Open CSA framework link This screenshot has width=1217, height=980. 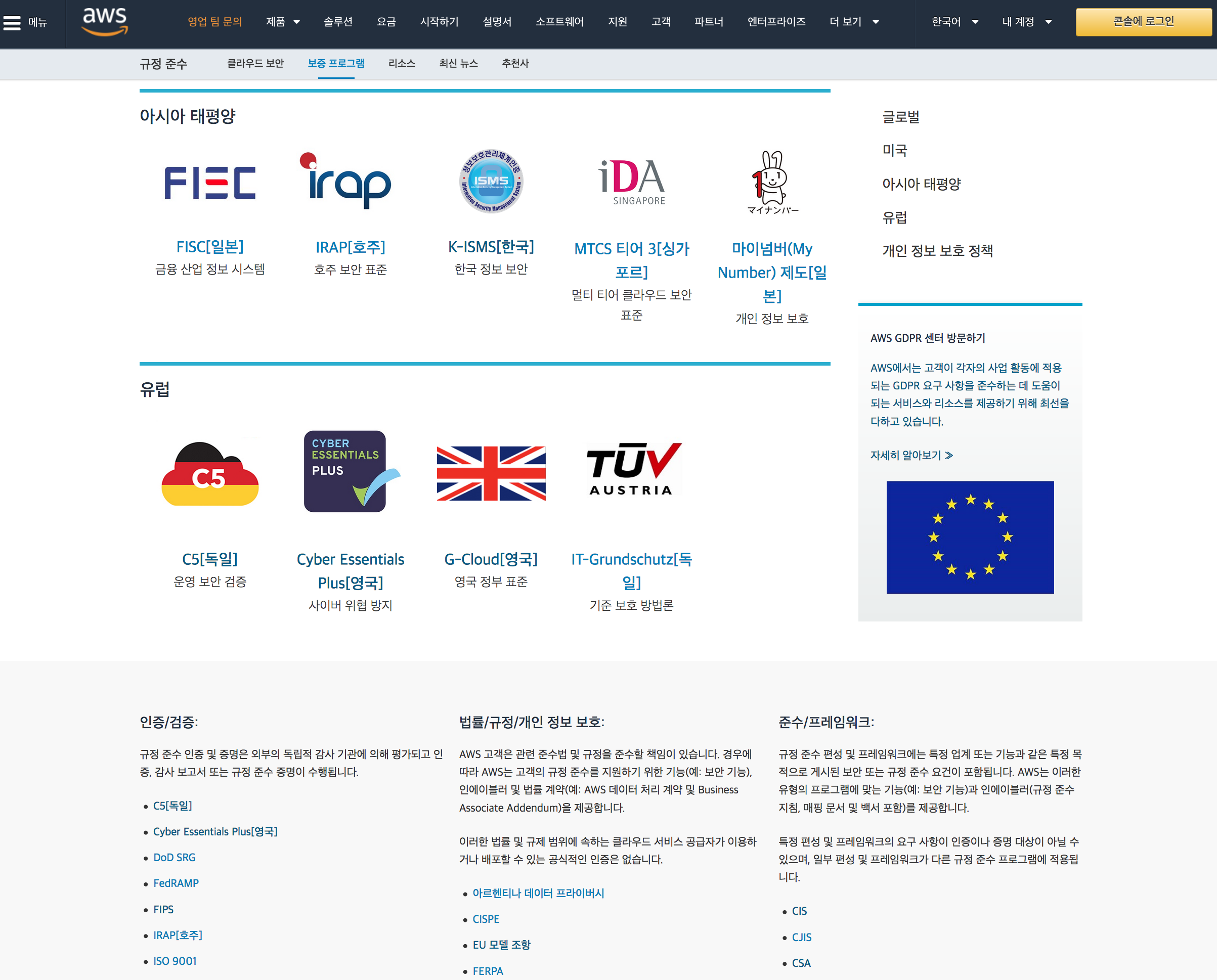[x=801, y=963]
